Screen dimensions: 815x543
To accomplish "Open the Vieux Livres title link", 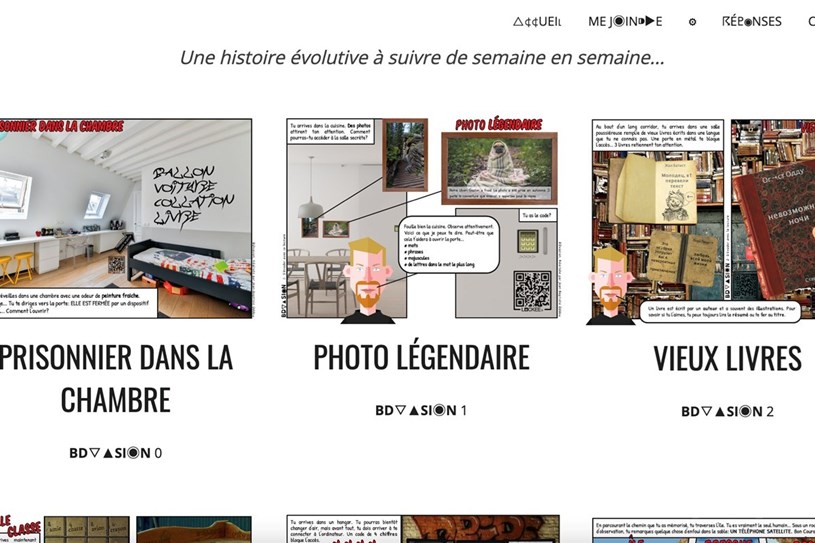I will tap(727, 358).
